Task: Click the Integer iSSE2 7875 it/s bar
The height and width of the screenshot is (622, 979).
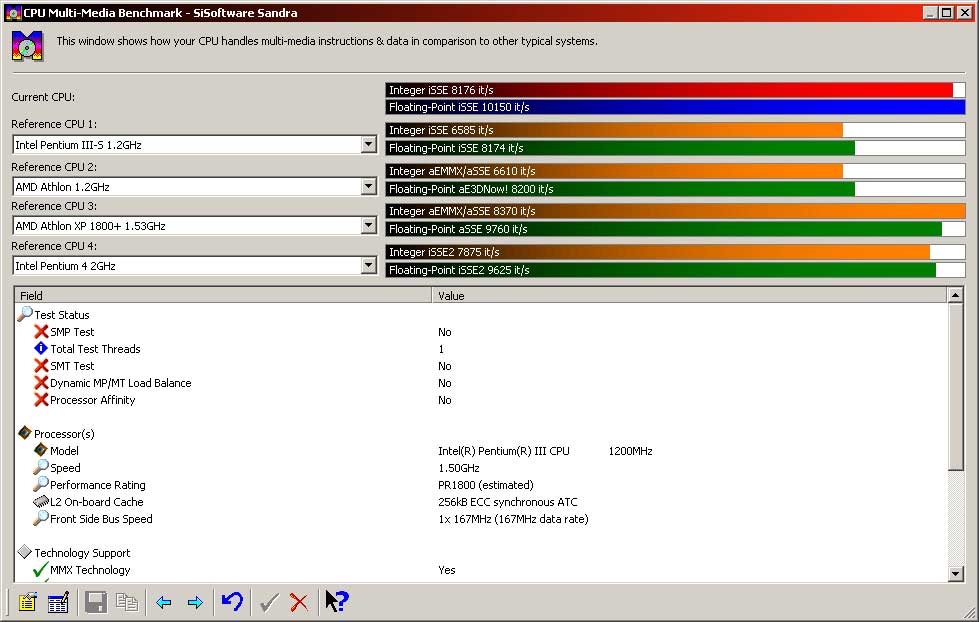Action: (676, 252)
